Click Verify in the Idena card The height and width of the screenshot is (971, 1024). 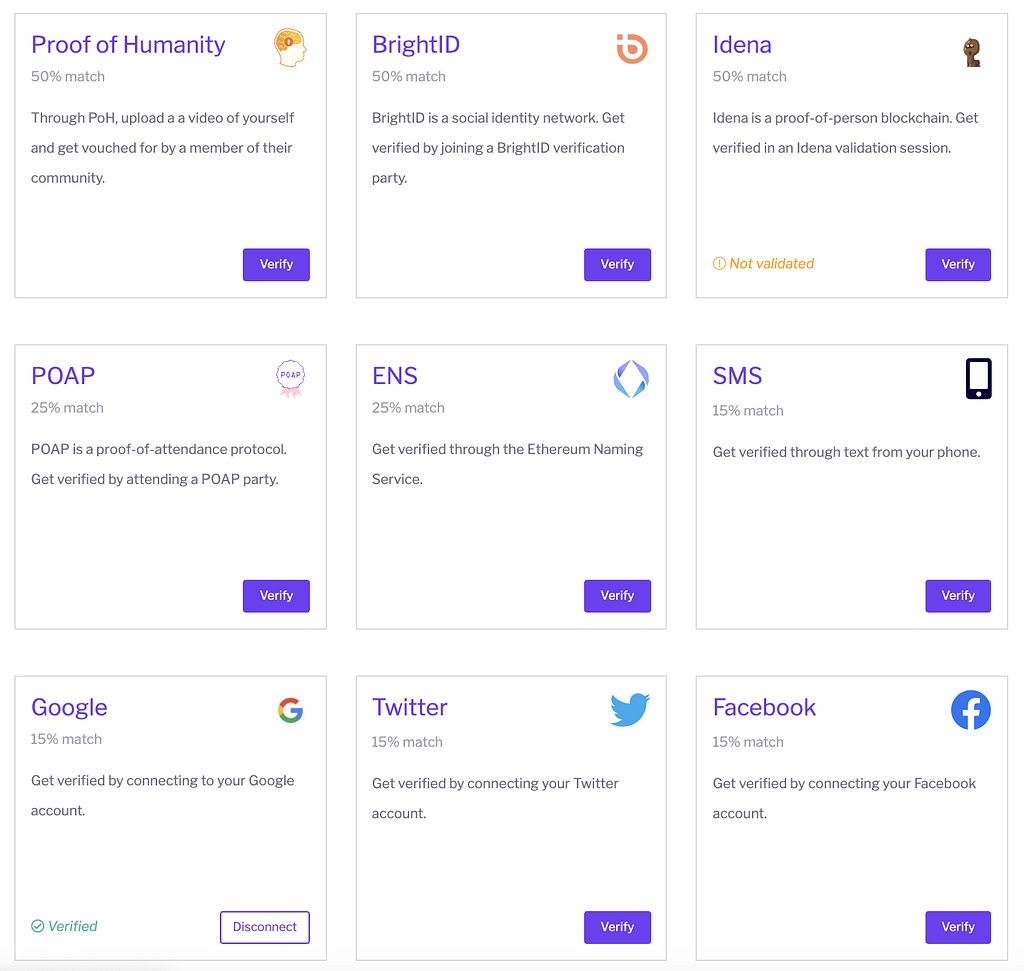[957, 264]
